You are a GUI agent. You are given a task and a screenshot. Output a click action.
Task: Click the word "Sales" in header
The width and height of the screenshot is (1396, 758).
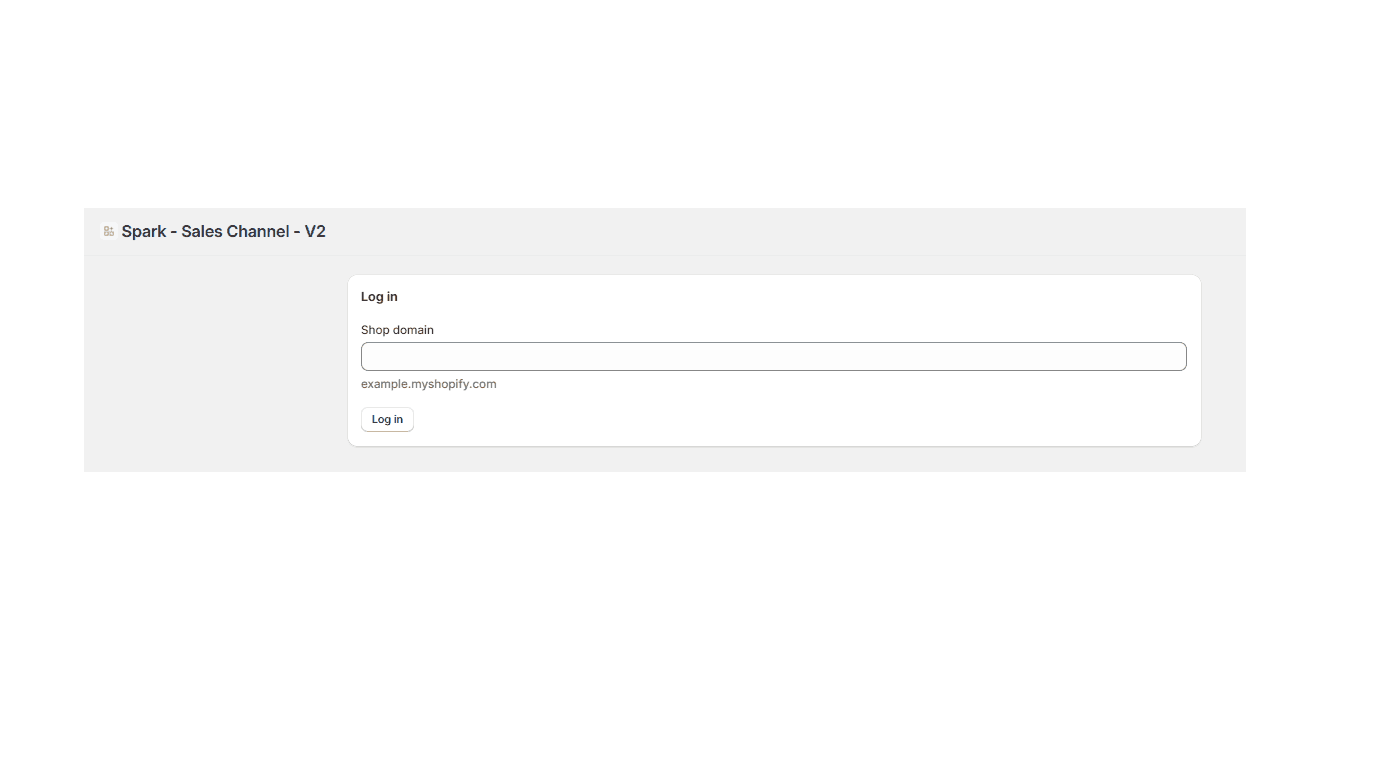click(204, 232)
